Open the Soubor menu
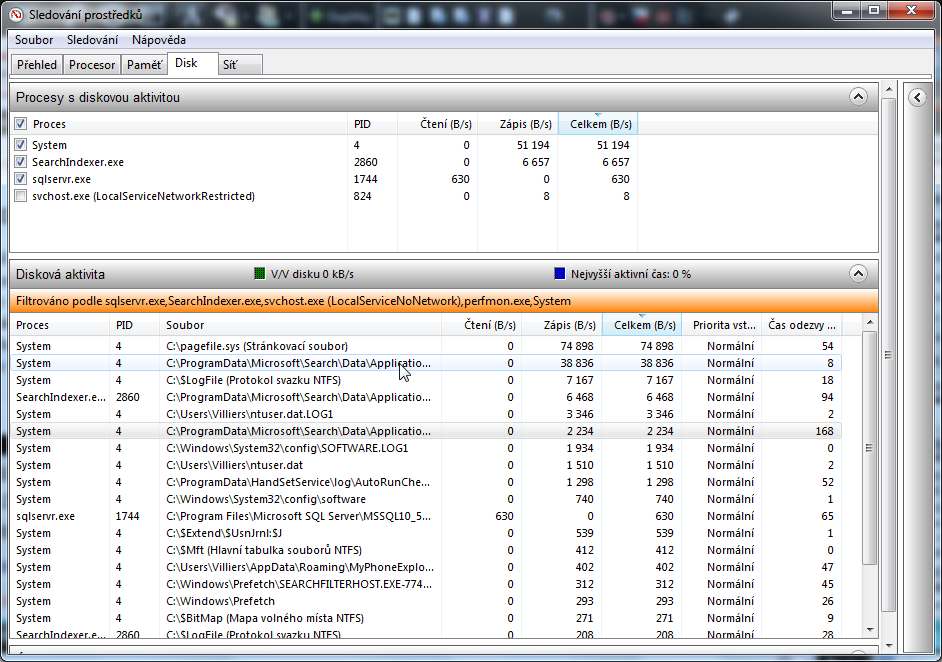The width and height of the screenshot is (942, 662). point(34,40)
